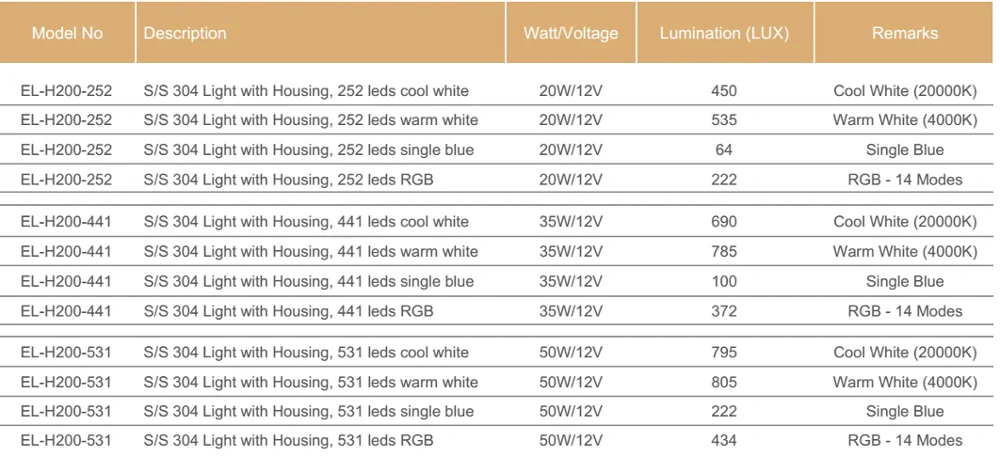Click the Remarks column header
This screenshot has height=456, width=1000.
(905, 33)
